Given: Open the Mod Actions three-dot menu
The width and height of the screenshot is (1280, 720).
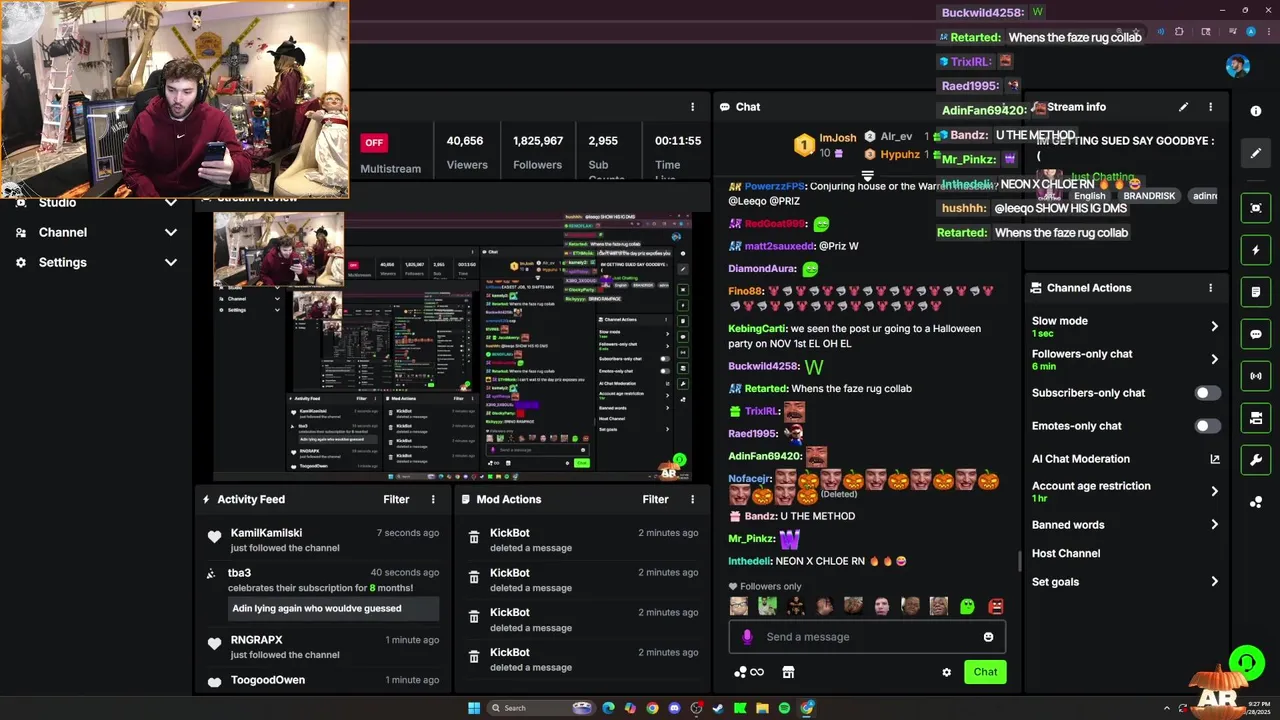Looking at the screenshot, I should point(692,499).
